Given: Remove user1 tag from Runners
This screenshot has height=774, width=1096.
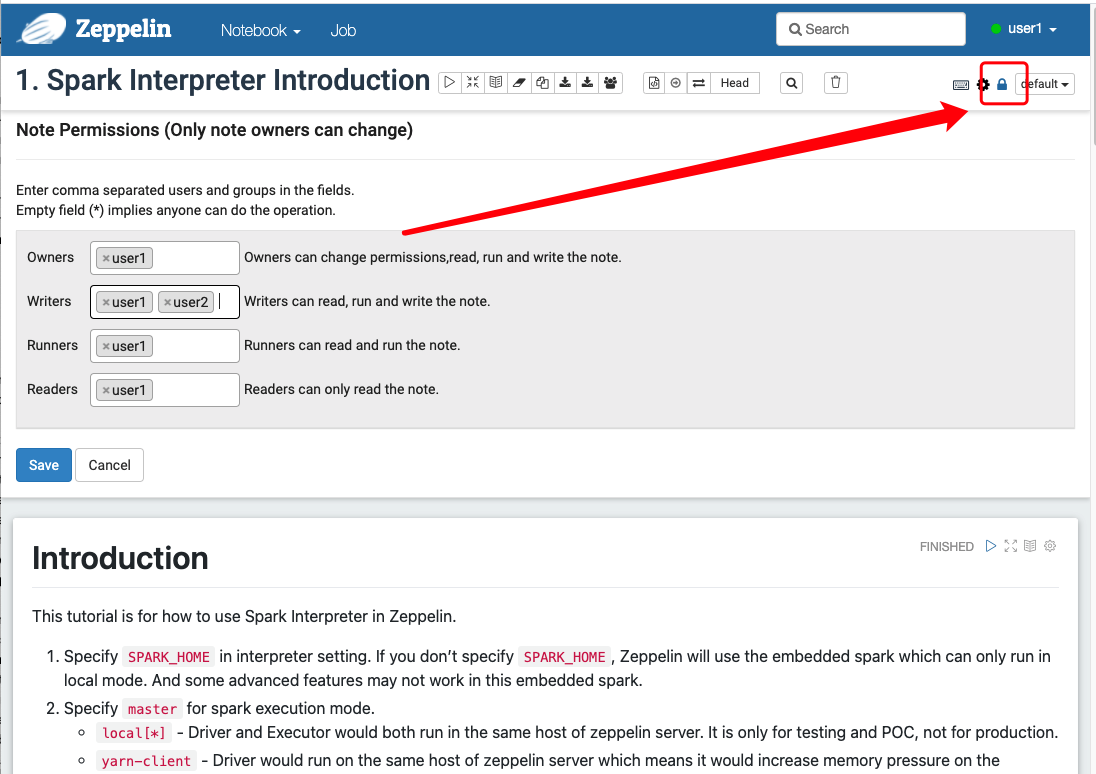Looking at the screenshot, I should point(106,347).
